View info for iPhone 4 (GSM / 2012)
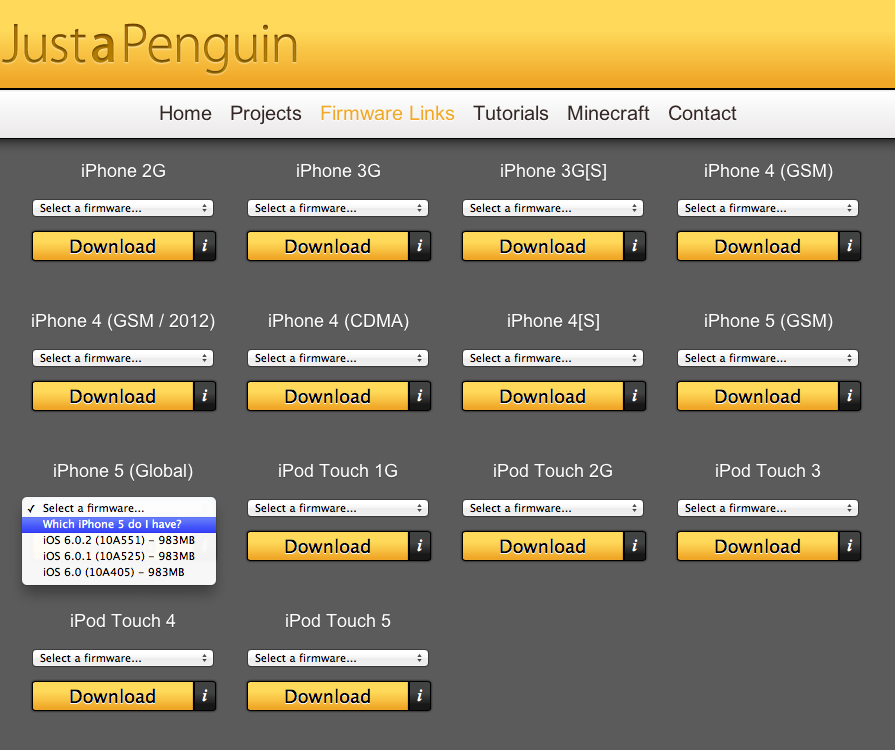 tap(205, 396)
